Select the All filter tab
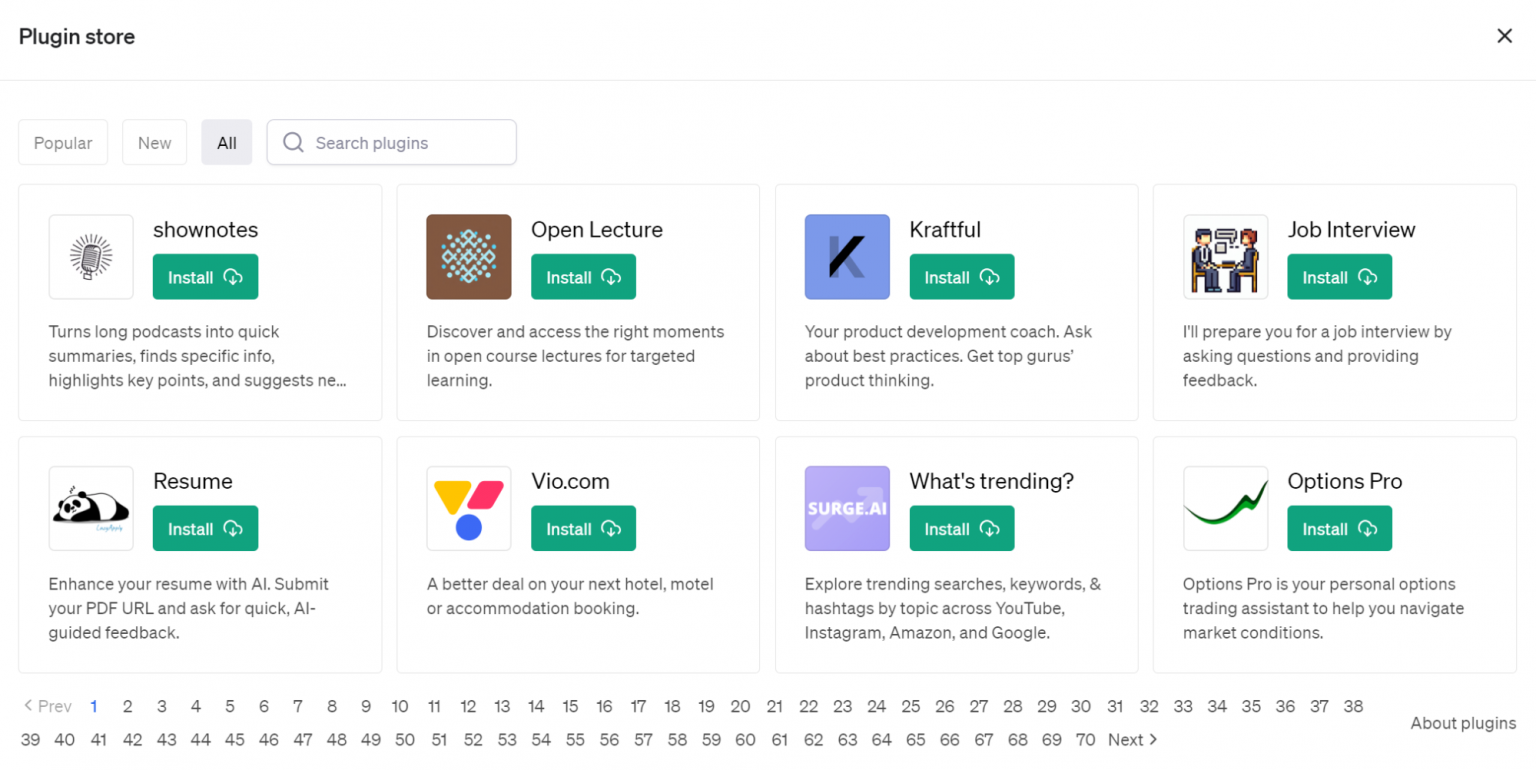1536x770 pixels. click(227, 143)
